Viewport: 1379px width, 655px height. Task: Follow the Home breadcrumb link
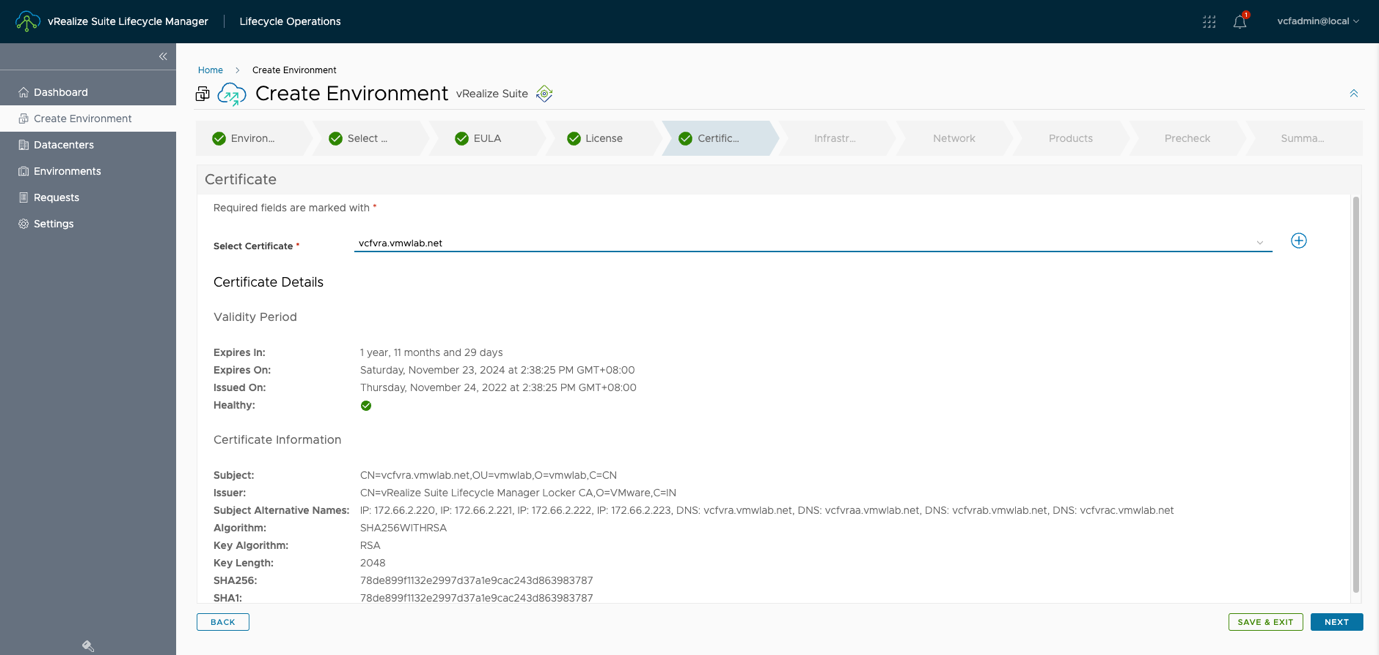(x=210, y=70)
